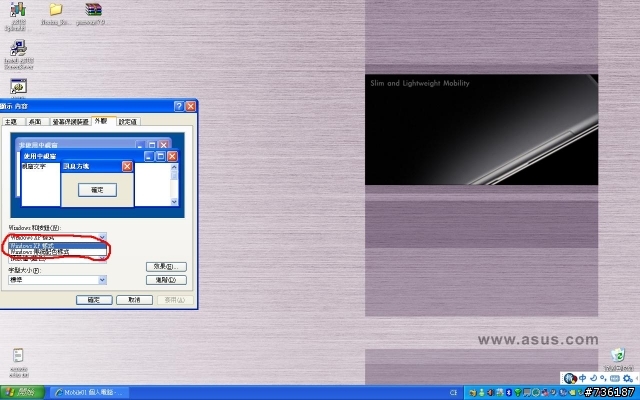Click the help question-mark button in the dialog title bar
Image resolution: width=640 pixels, height=400 pixels.
click(179, 106)
